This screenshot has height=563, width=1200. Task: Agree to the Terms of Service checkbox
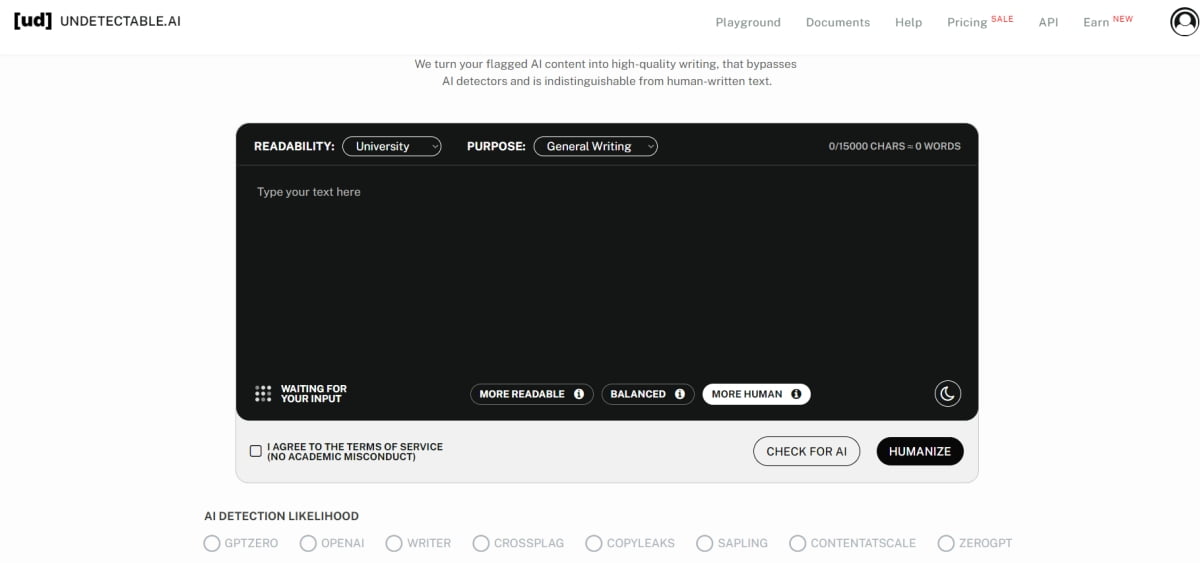[256, 451]
